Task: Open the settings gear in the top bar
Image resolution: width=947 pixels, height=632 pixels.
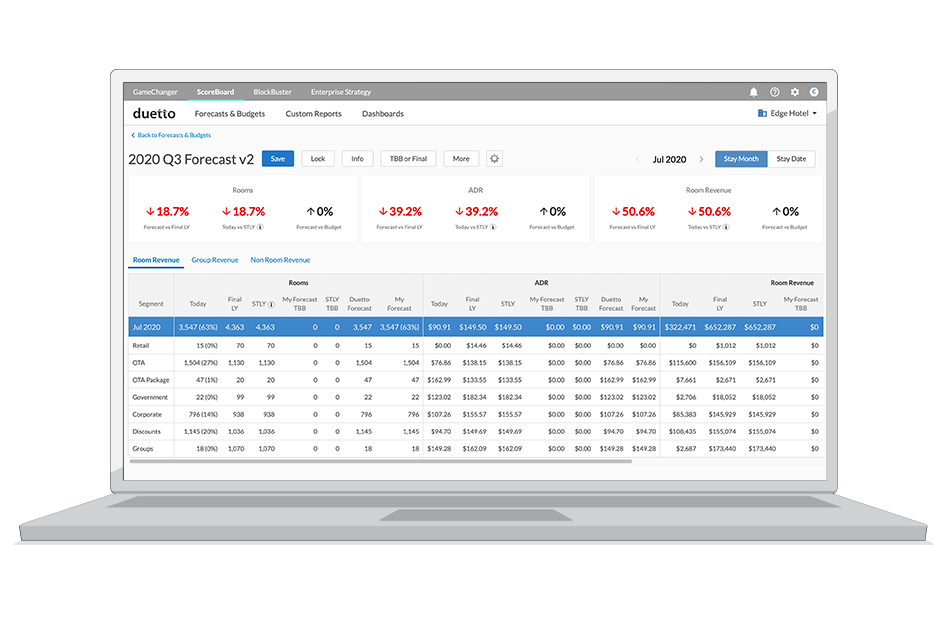Action: 793,91
